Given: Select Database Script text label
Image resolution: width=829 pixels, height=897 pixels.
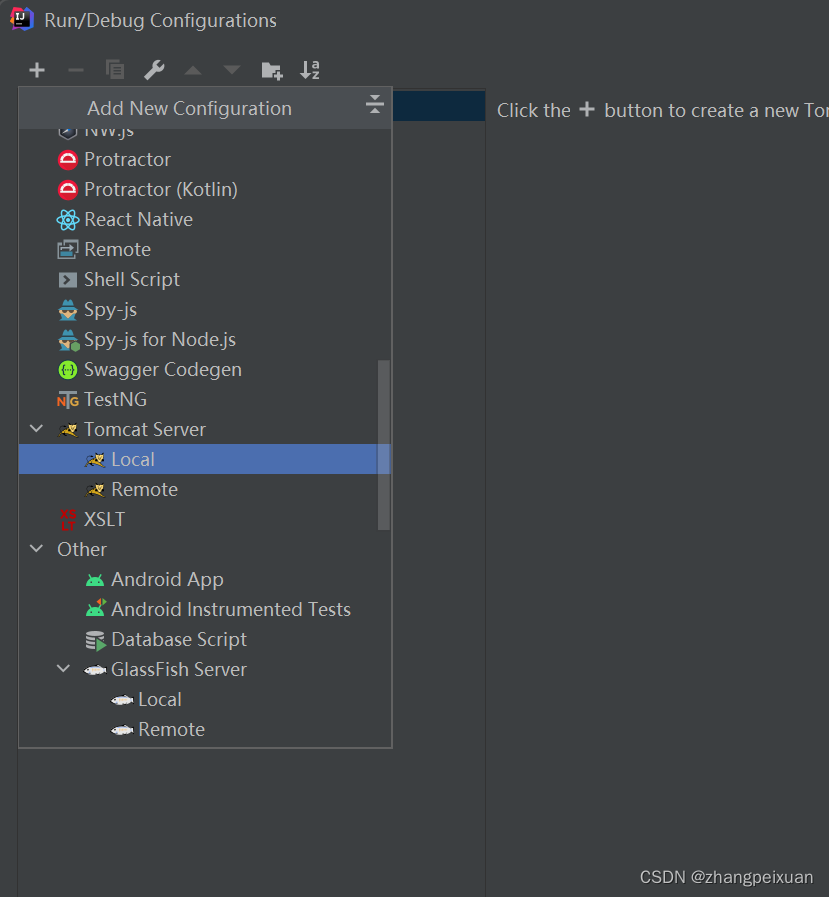Looking at the screenshot, I should pos(179,640).
